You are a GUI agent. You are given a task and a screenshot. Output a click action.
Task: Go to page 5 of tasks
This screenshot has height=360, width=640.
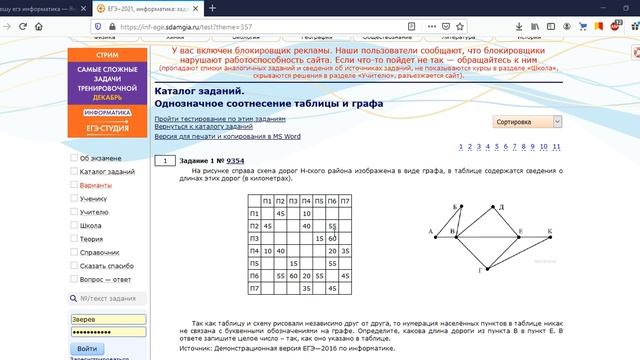point(497,147)
